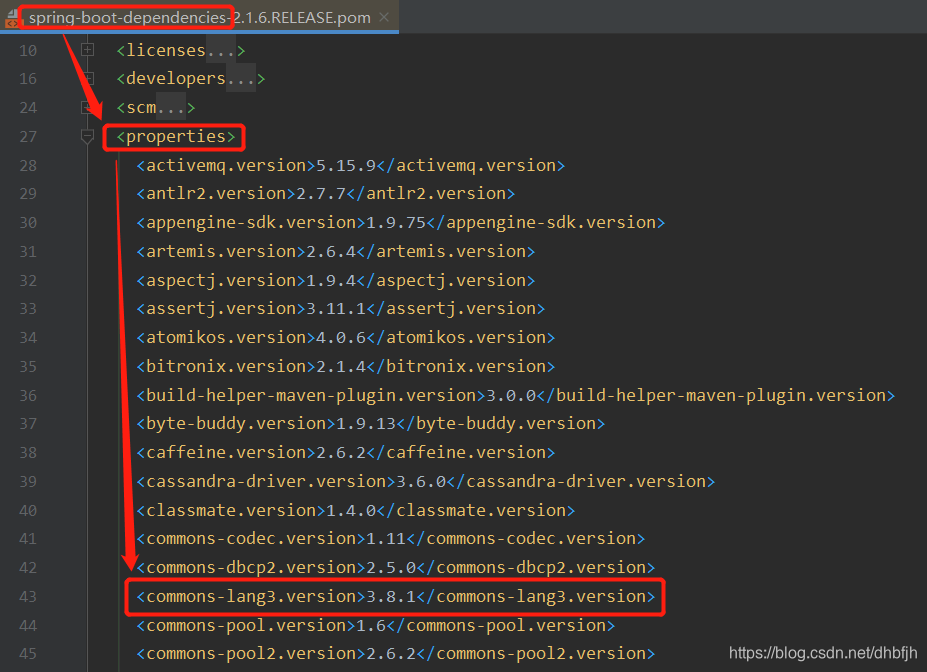927x672 pixels.
Task: Close the spring-boot-dependencies pom tab
Action: [384, 17]
